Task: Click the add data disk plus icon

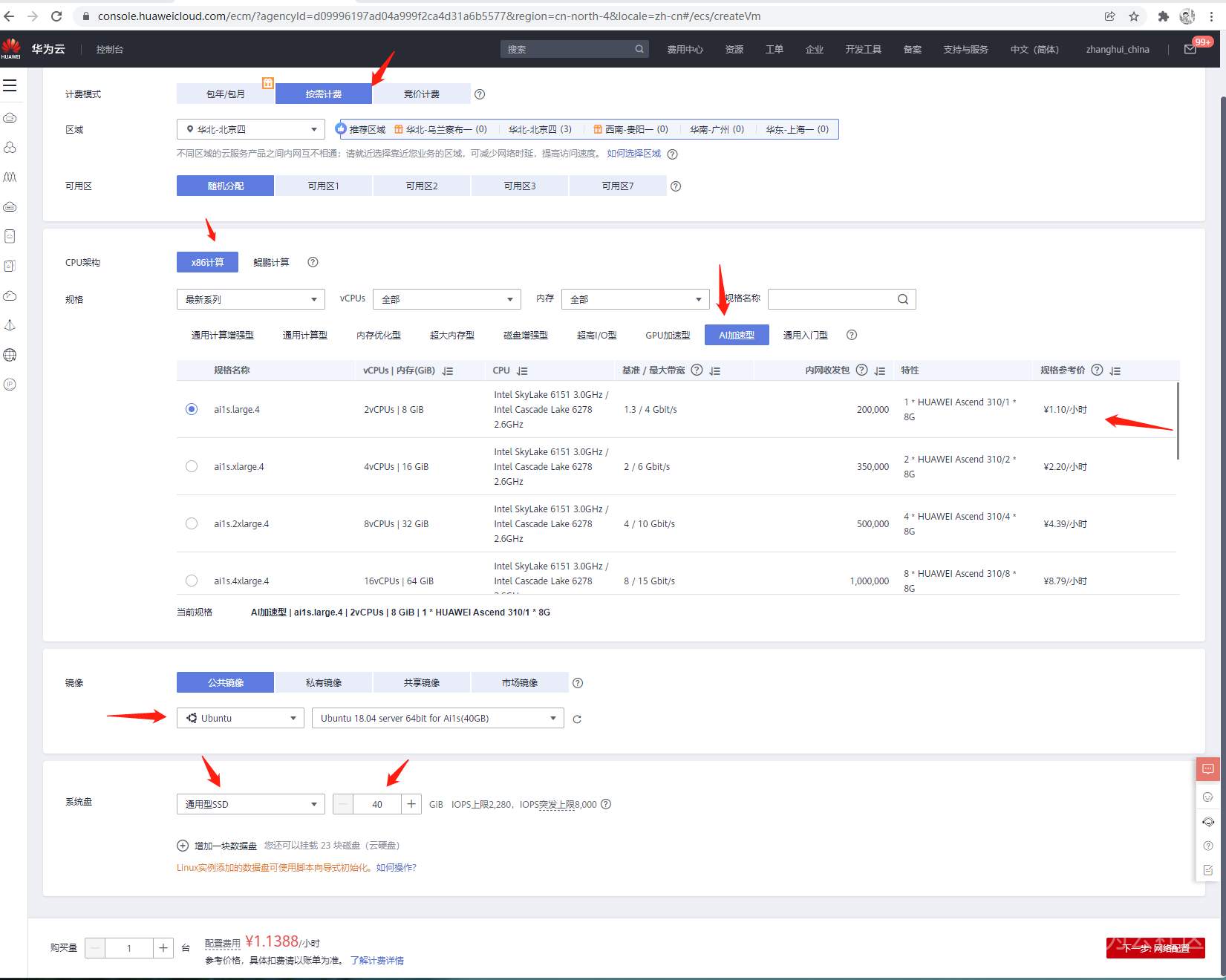Action: (183, 846)
